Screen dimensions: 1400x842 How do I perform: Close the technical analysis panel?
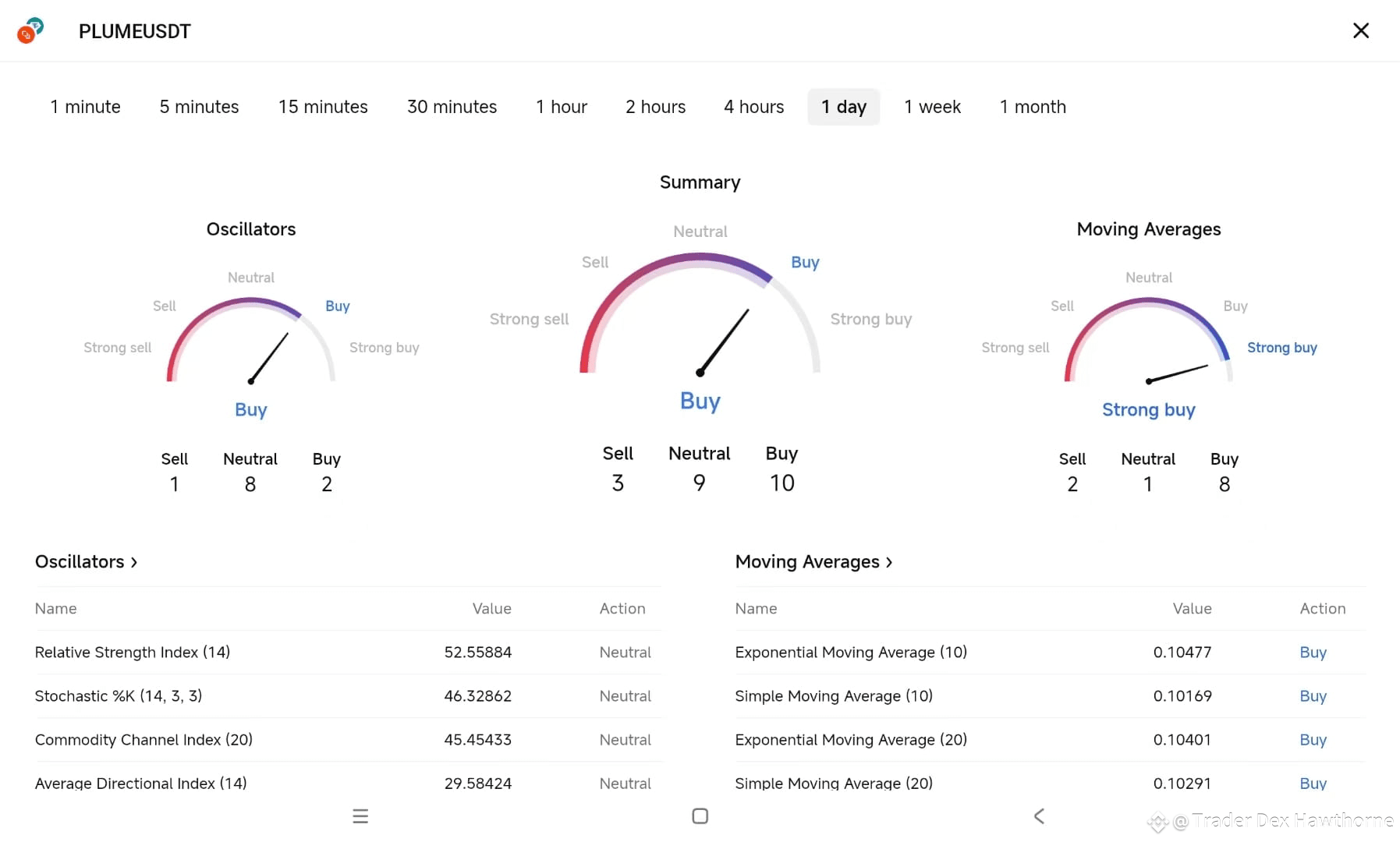point(1360,30)
